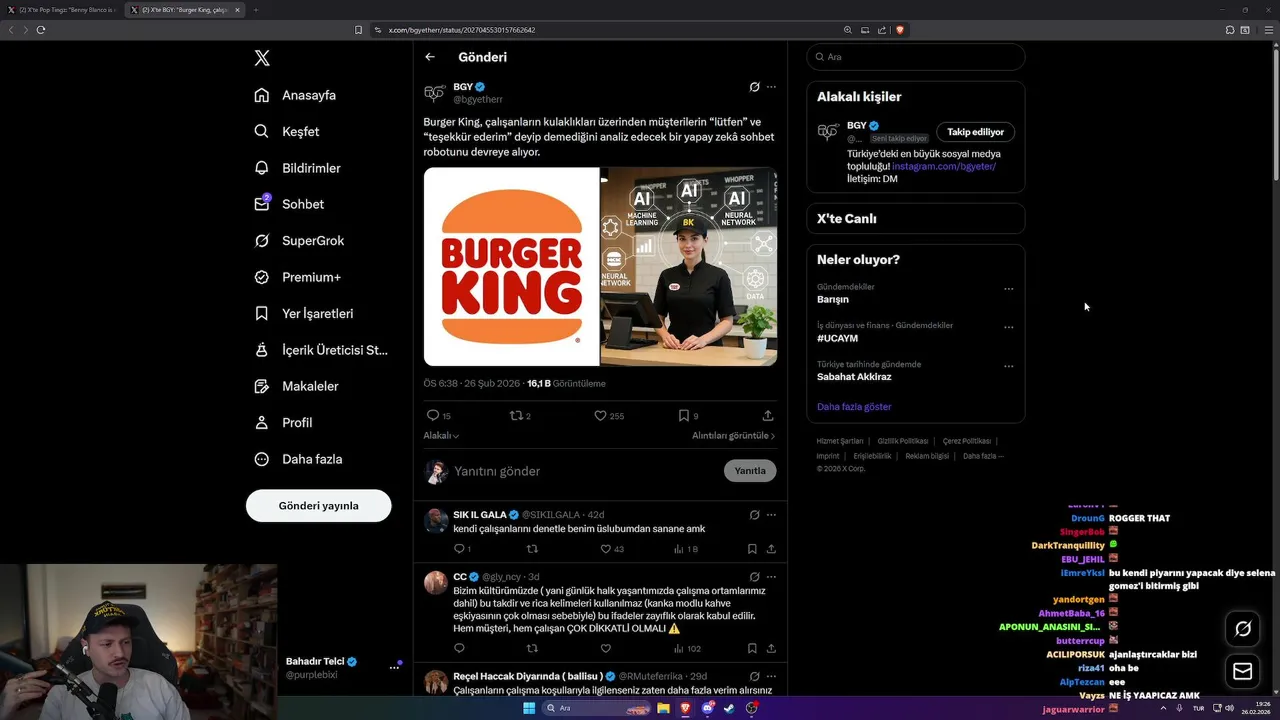Image resolution: width=1280 pixels, height=720 pixels.
Task: Click the Ara search box
Action: 915,57
